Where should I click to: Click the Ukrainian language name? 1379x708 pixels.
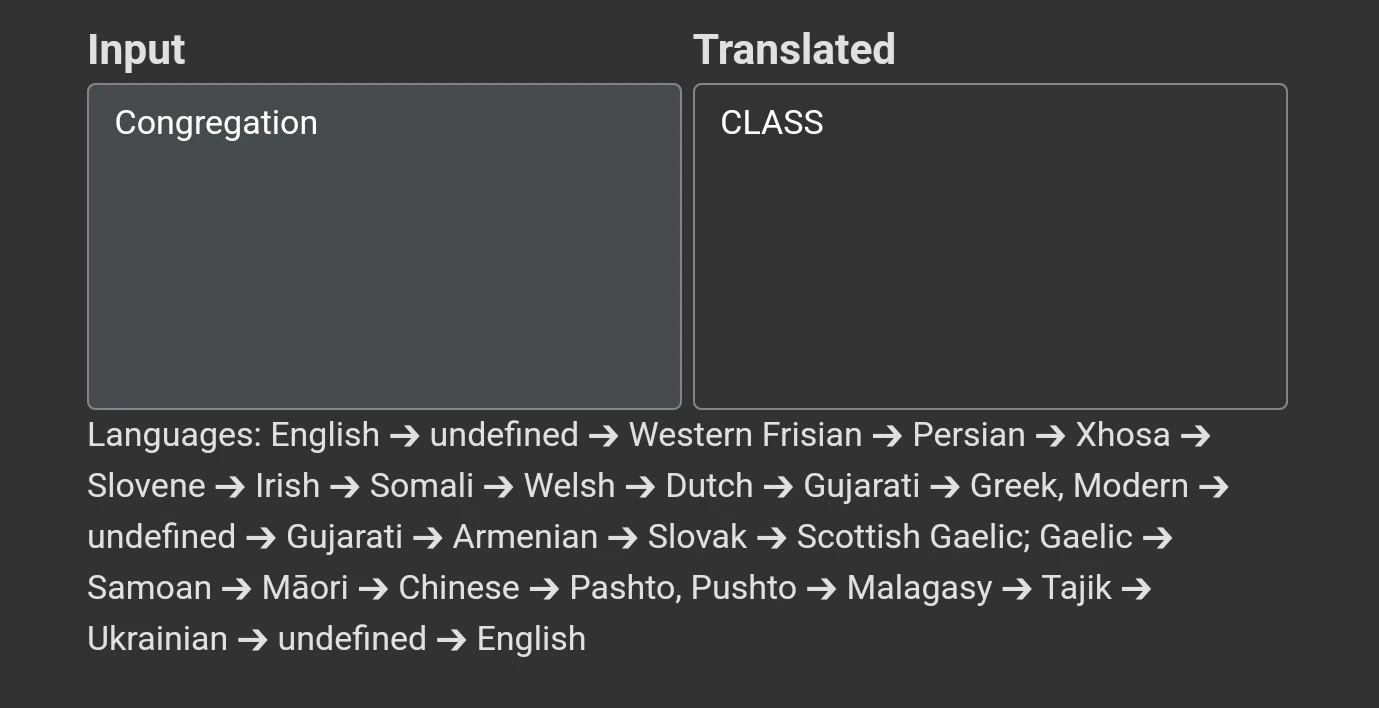click(156, 638)
